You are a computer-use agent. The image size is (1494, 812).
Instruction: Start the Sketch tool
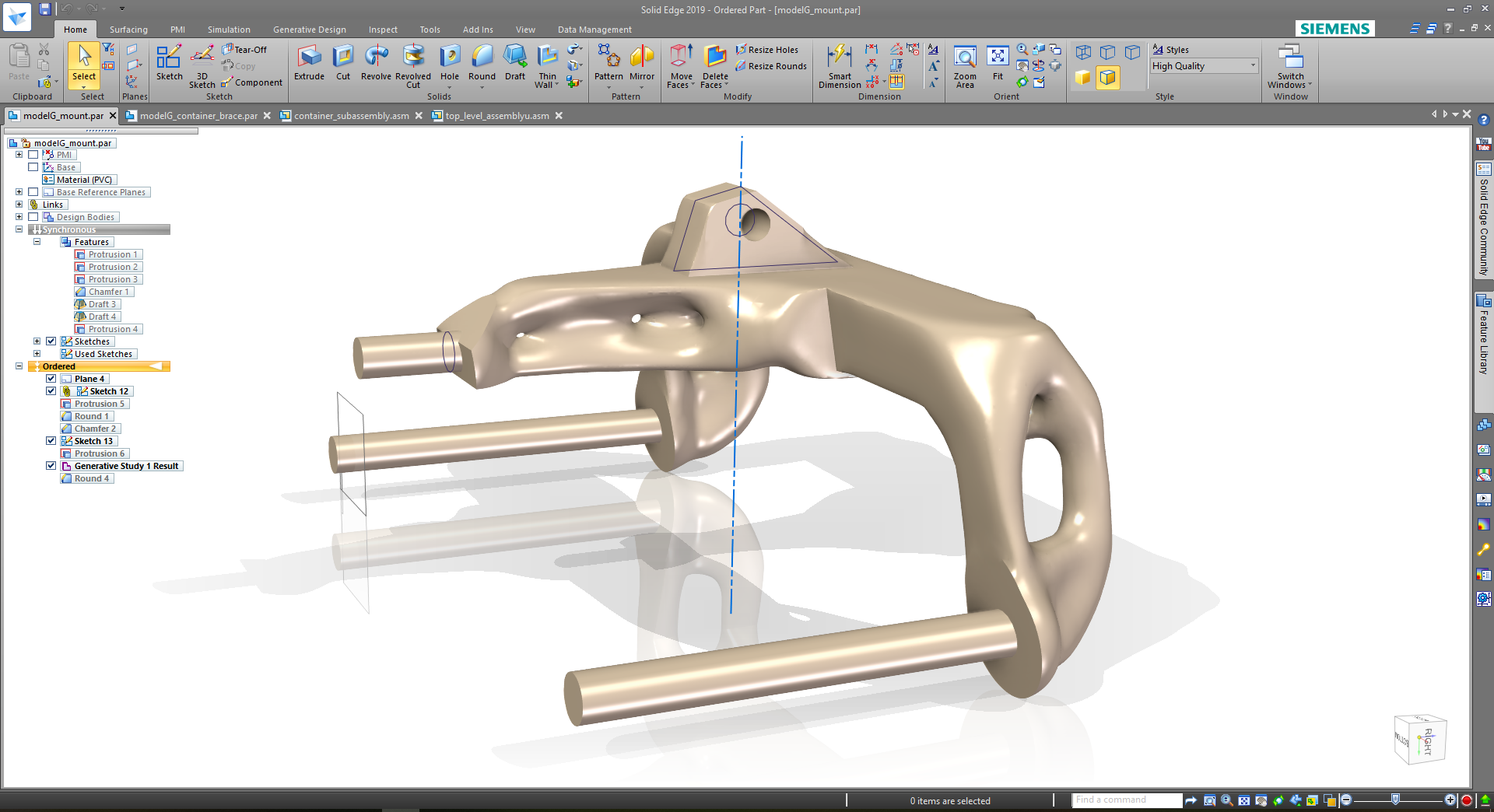(x=169, y=62)
